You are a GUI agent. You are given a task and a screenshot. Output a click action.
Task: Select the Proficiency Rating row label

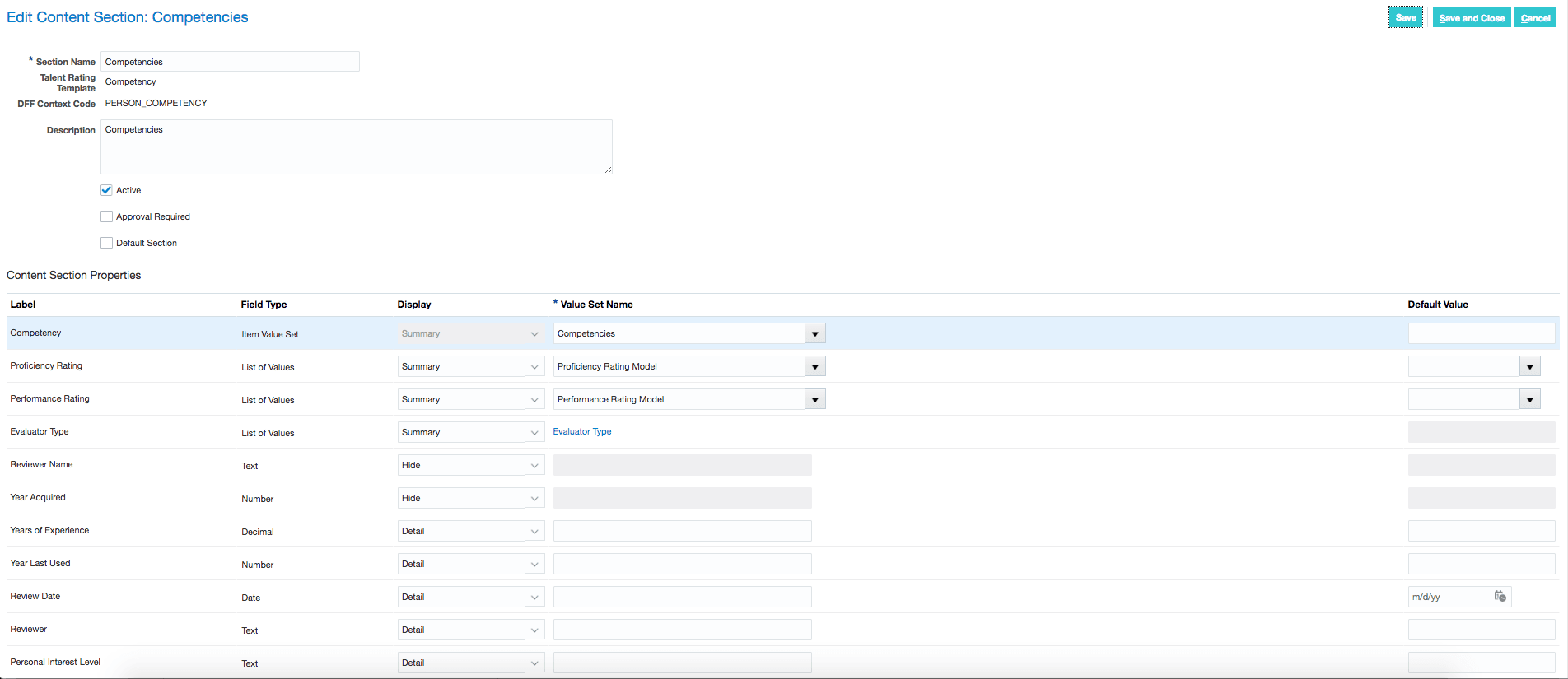(x=46, y=365)
